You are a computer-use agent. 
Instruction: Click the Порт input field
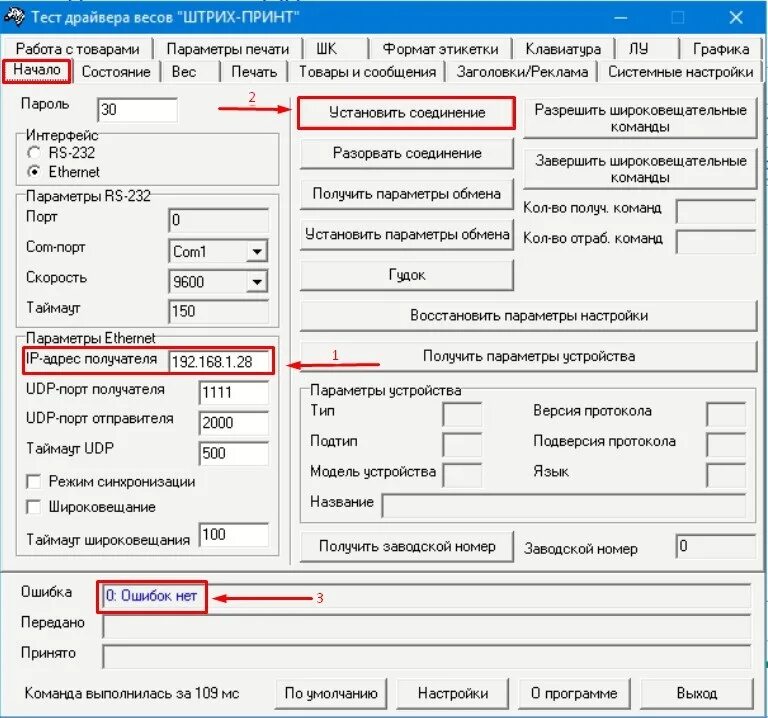218,220
